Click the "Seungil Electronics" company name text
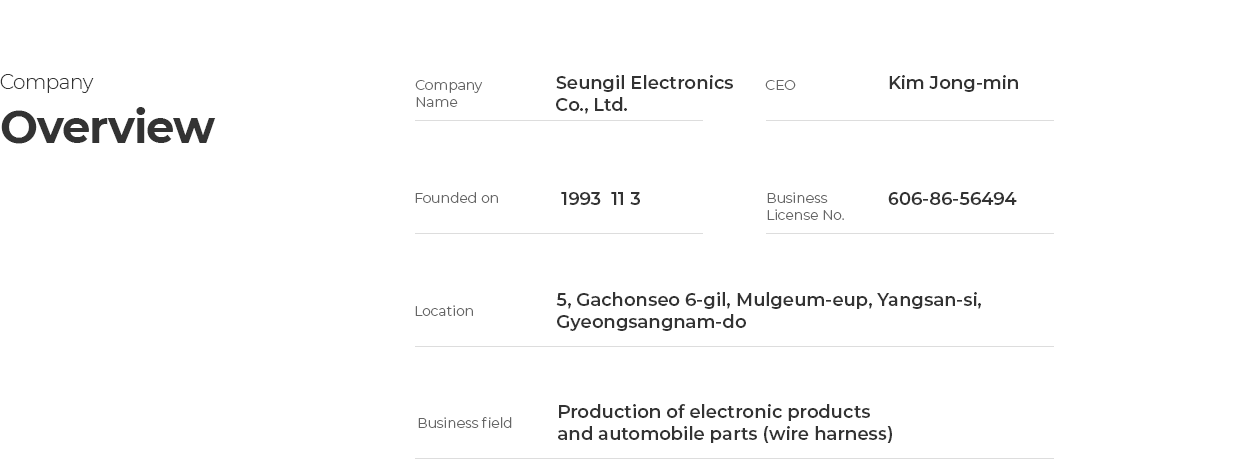The width and height of the screenshot is (1247, 474). pyautogui.click(x=644, y=83)
